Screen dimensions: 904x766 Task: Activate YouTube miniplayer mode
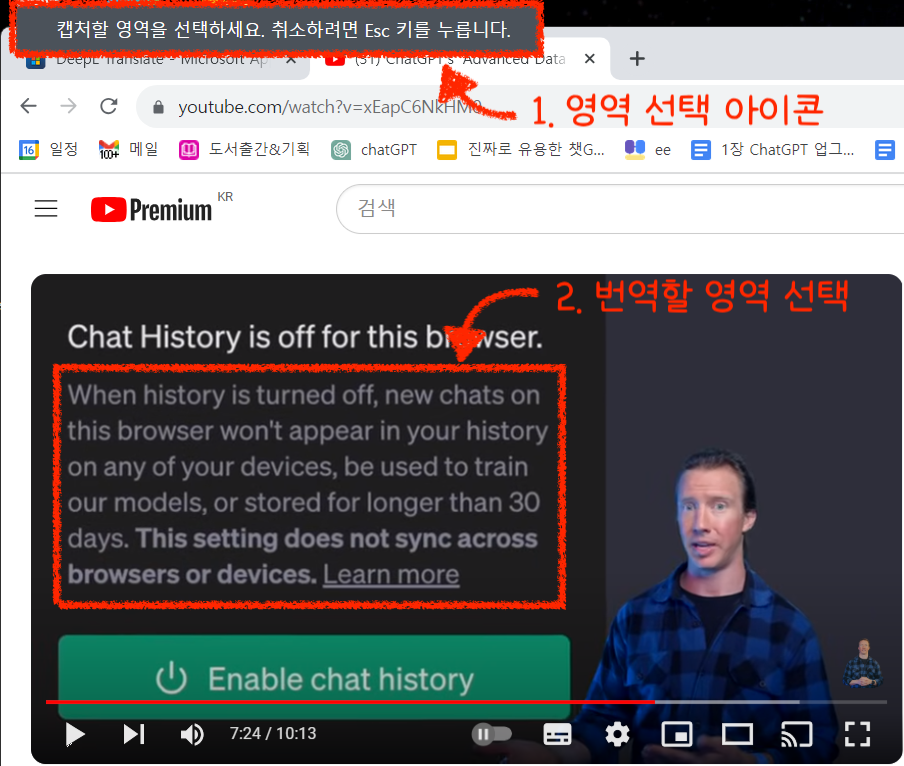click(x=677, y=734)
